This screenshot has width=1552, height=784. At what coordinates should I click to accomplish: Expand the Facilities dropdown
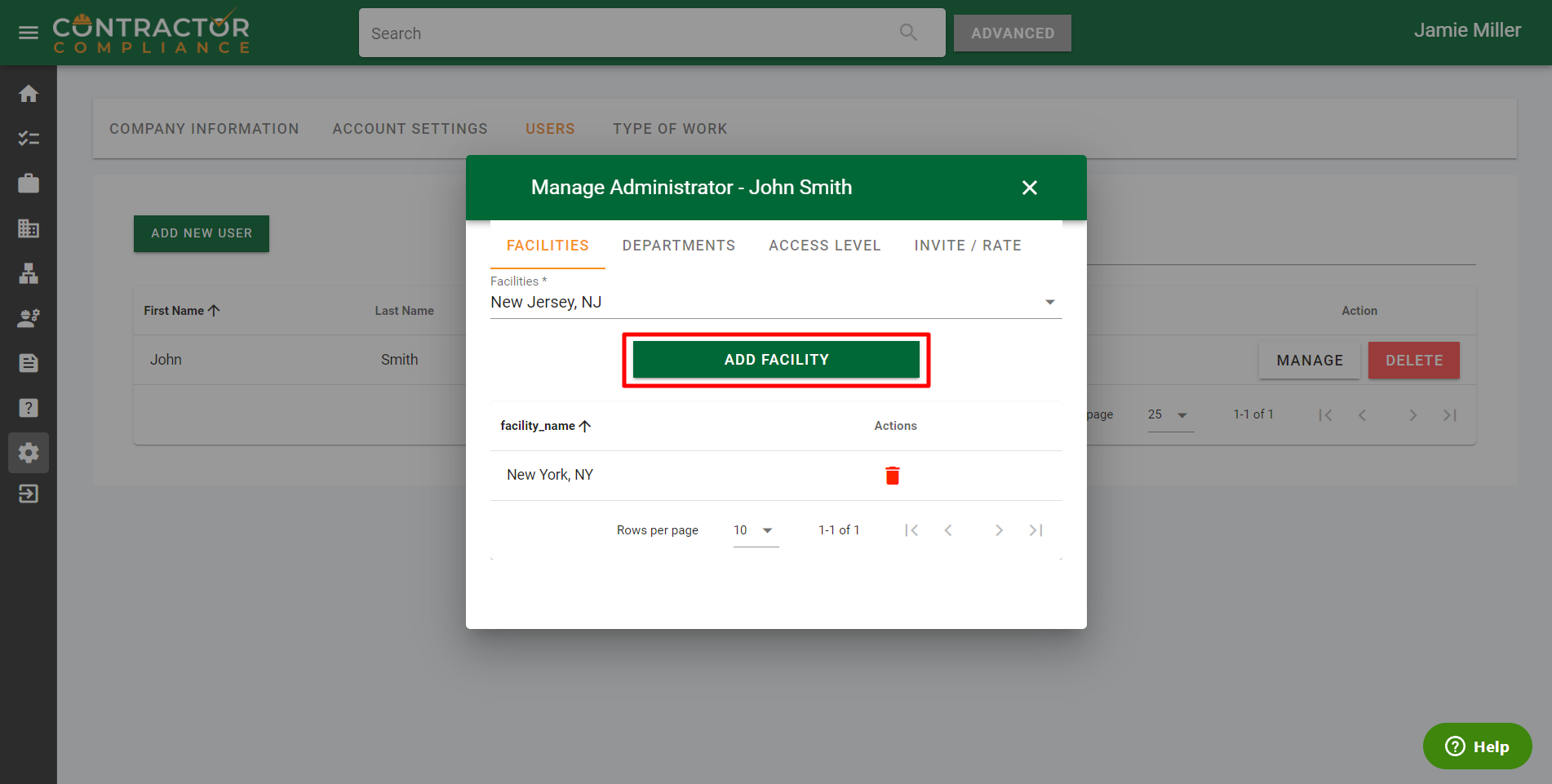pyautogui.click(x=1049, y=303)
